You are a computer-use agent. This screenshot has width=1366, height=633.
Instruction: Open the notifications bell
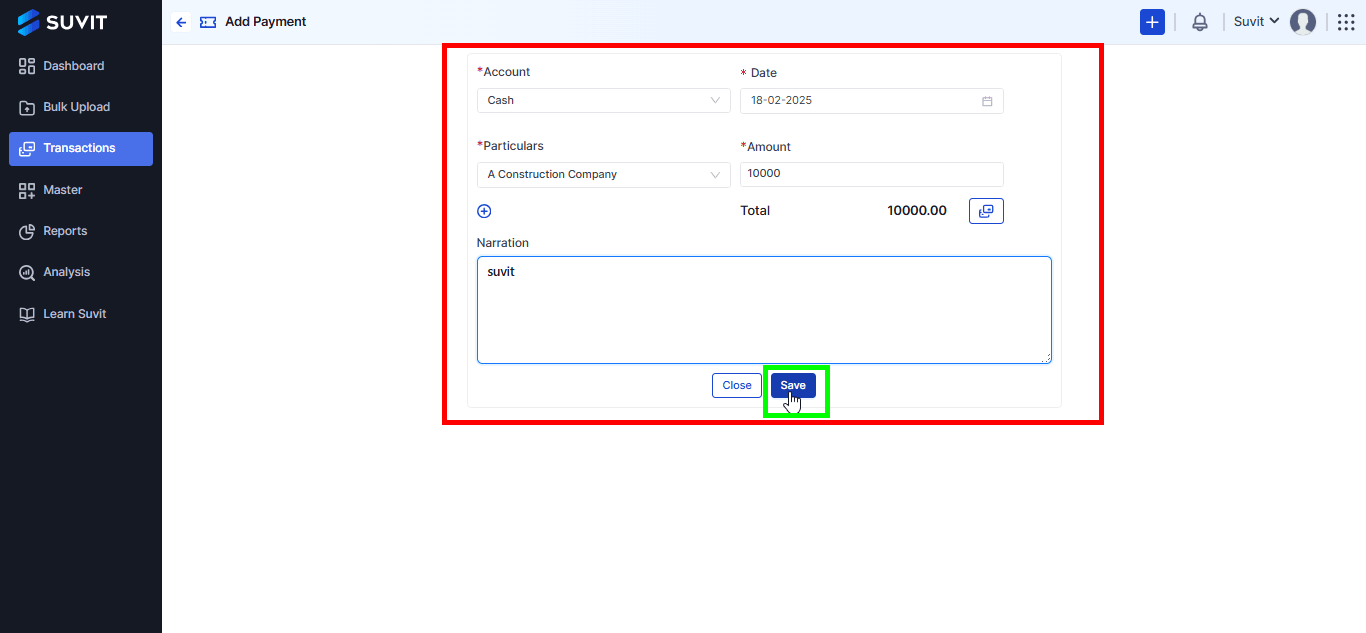click(1200, 22)
